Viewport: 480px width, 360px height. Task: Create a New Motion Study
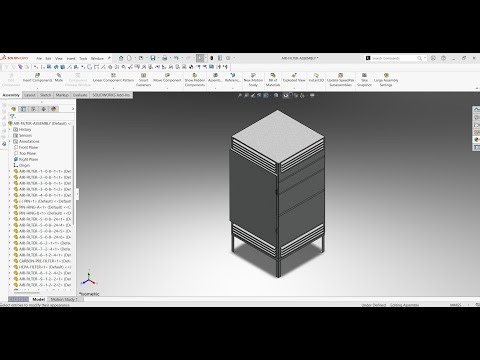253,80
